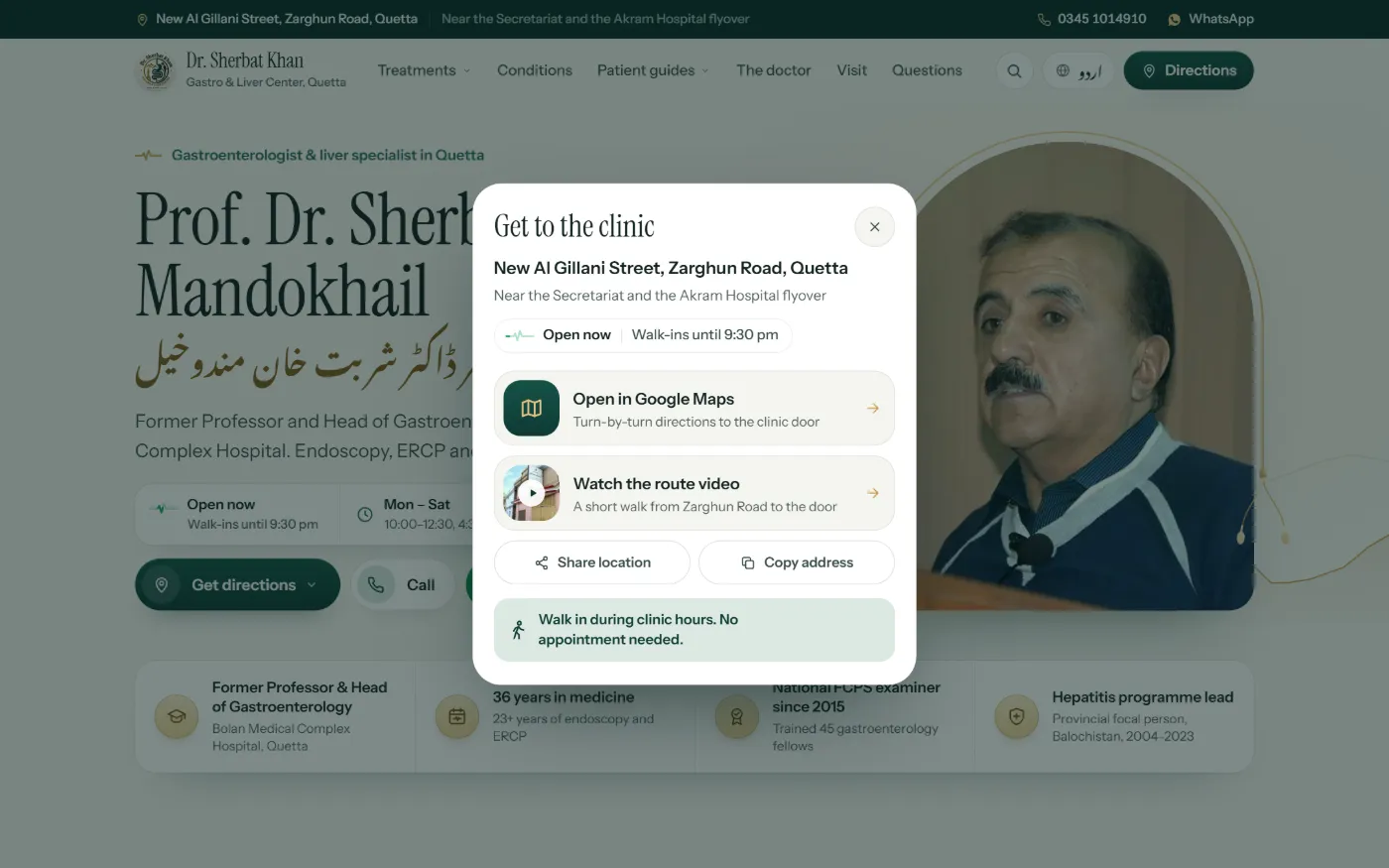Click Walk-ins until 9:30 pm in dialog
Image resolution: width=1389 pixels, height=868 pixels.
(705, 335)
